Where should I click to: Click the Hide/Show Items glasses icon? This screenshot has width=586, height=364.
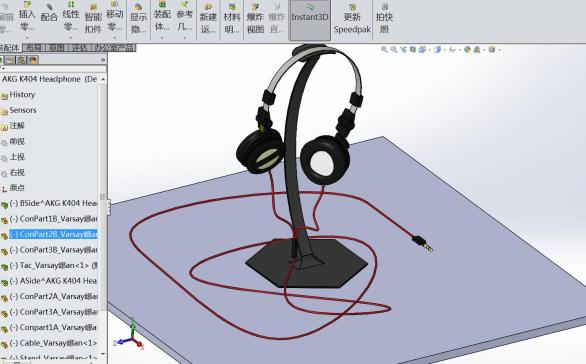tap(452, 49)
